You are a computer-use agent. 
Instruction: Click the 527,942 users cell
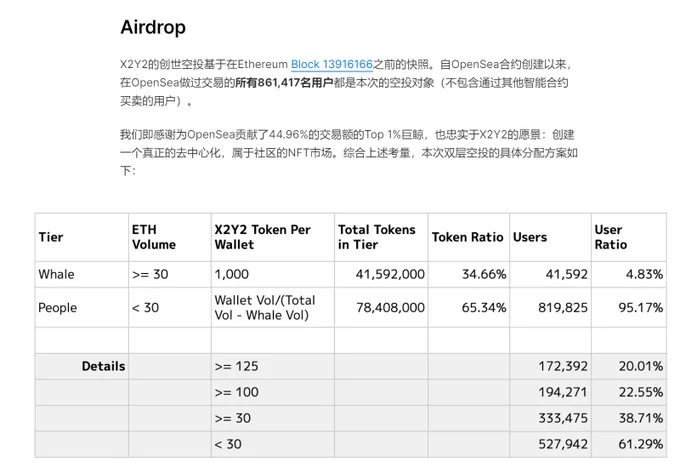550,444
